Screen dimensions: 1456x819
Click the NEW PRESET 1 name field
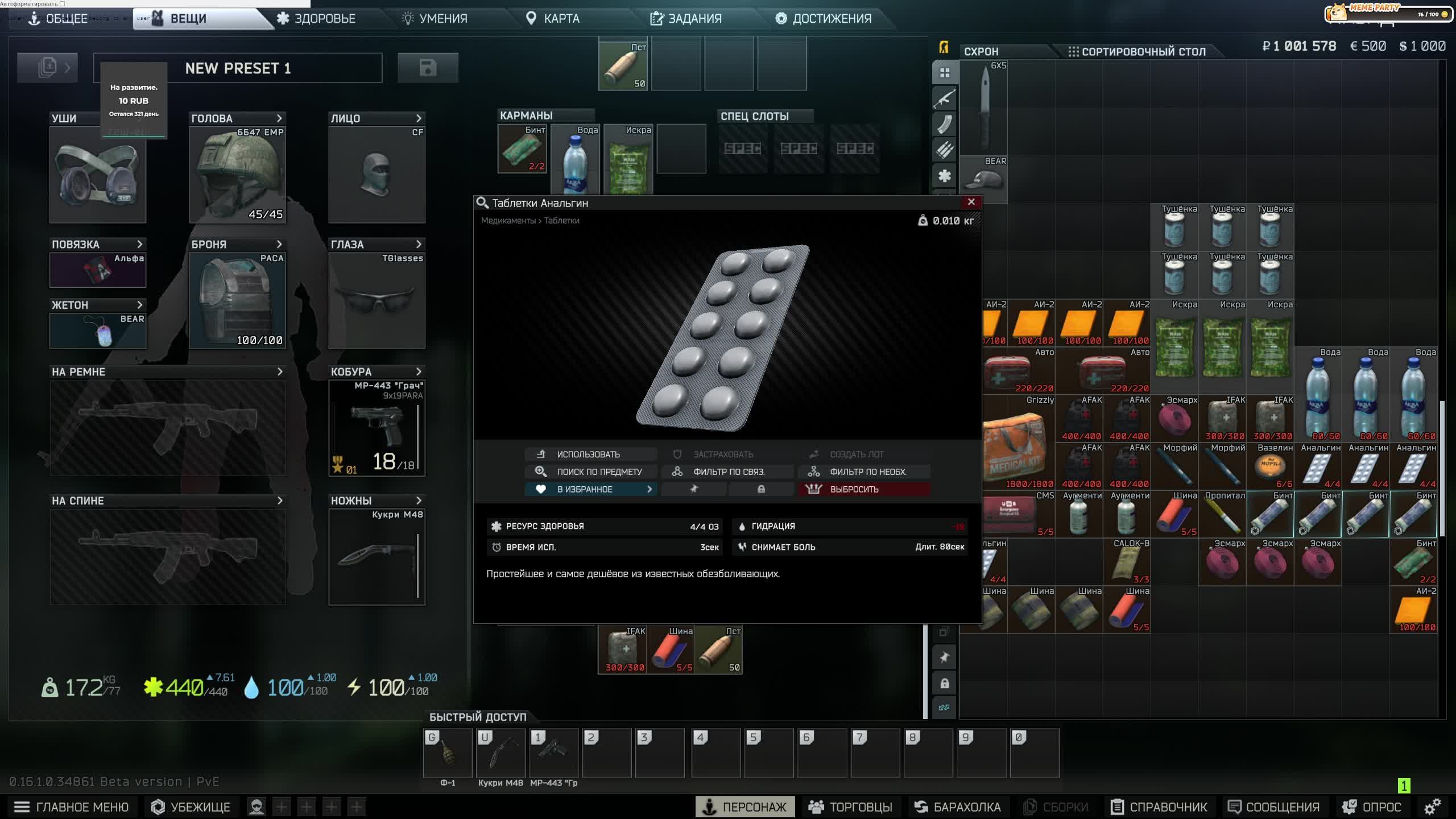pos(238,68)
